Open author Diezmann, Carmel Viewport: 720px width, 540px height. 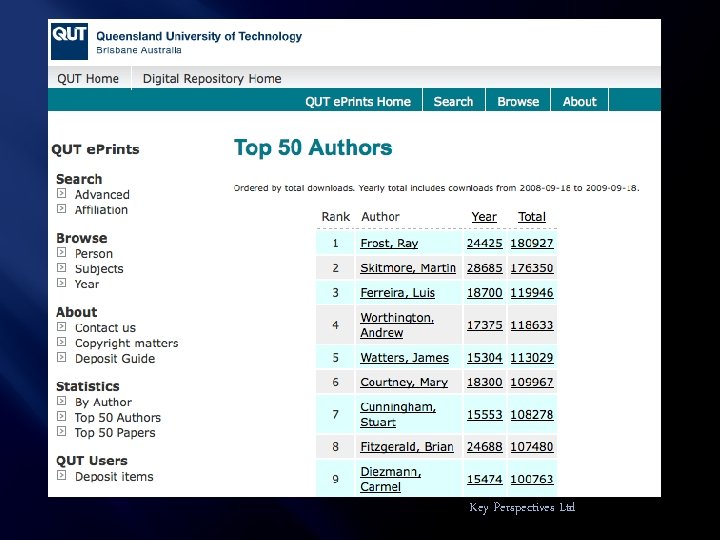pos(390,479)
